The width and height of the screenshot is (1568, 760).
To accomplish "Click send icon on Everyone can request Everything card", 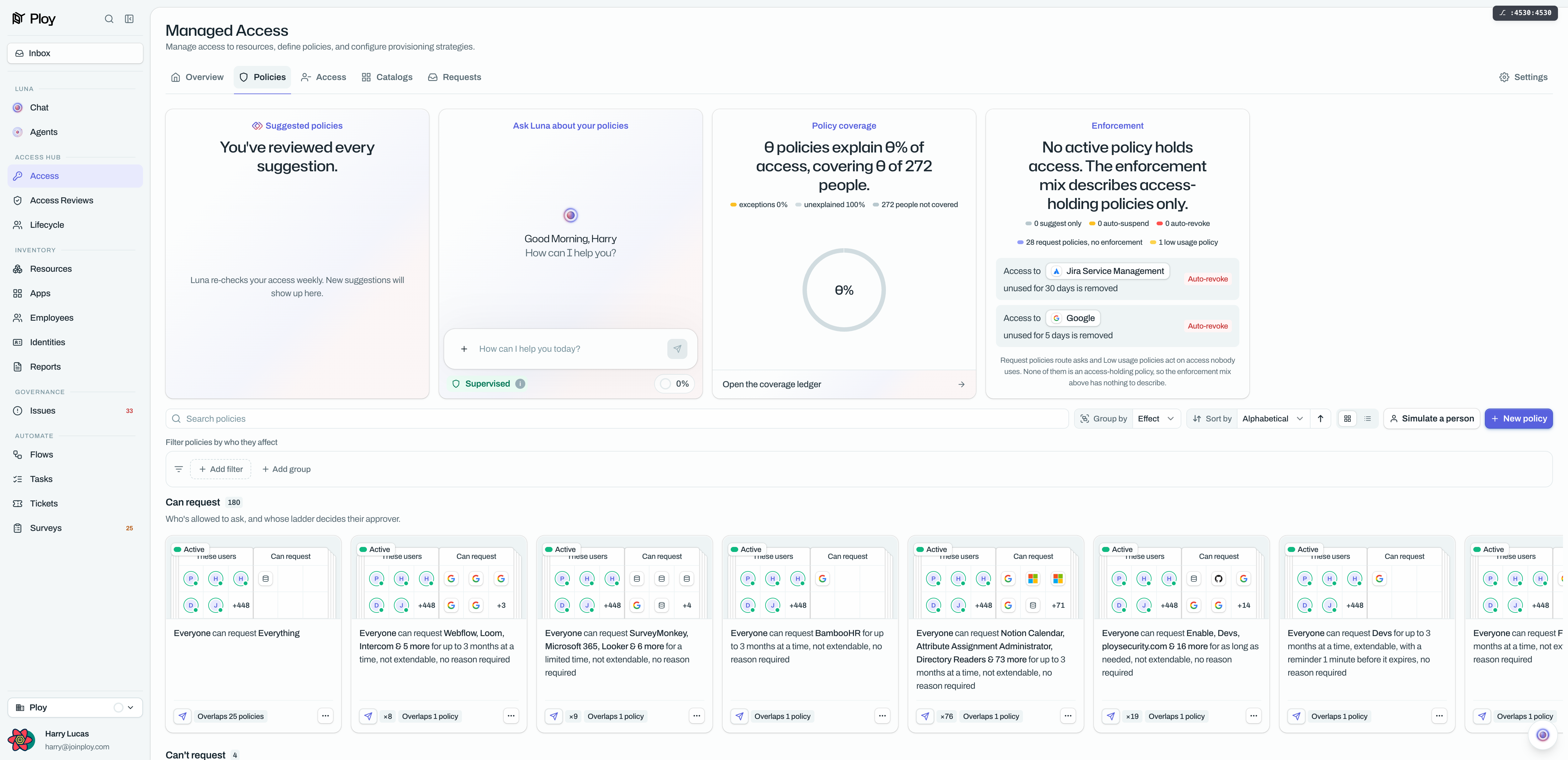I will point(183,716).
